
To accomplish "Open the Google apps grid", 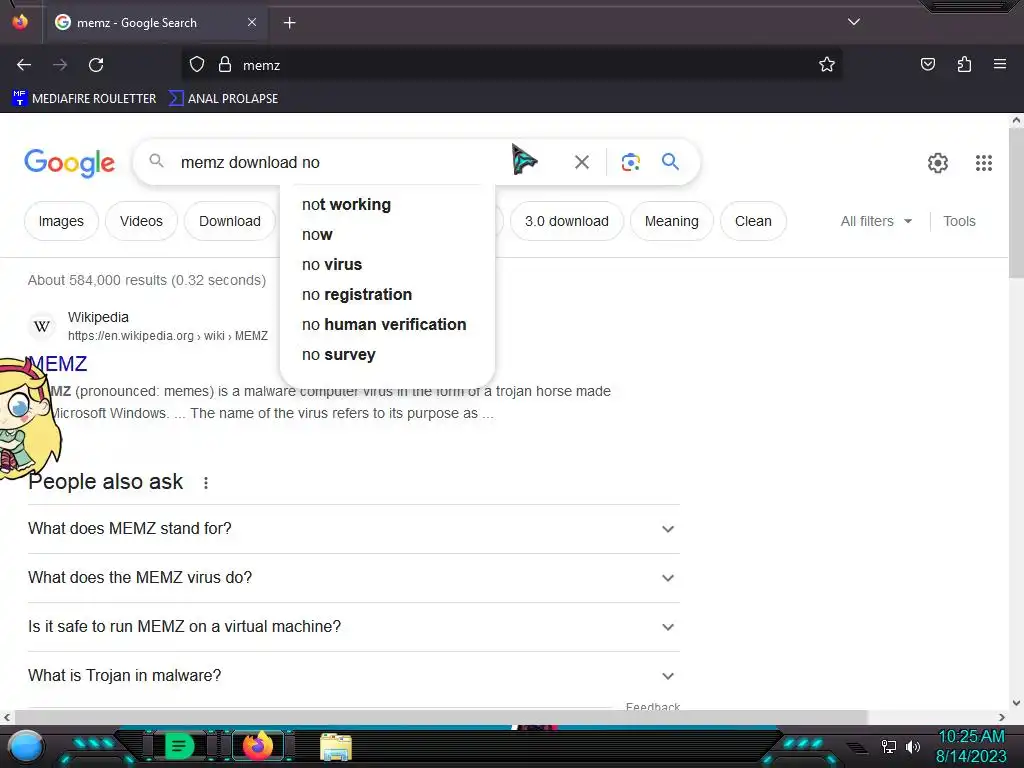I will point(984,163).
